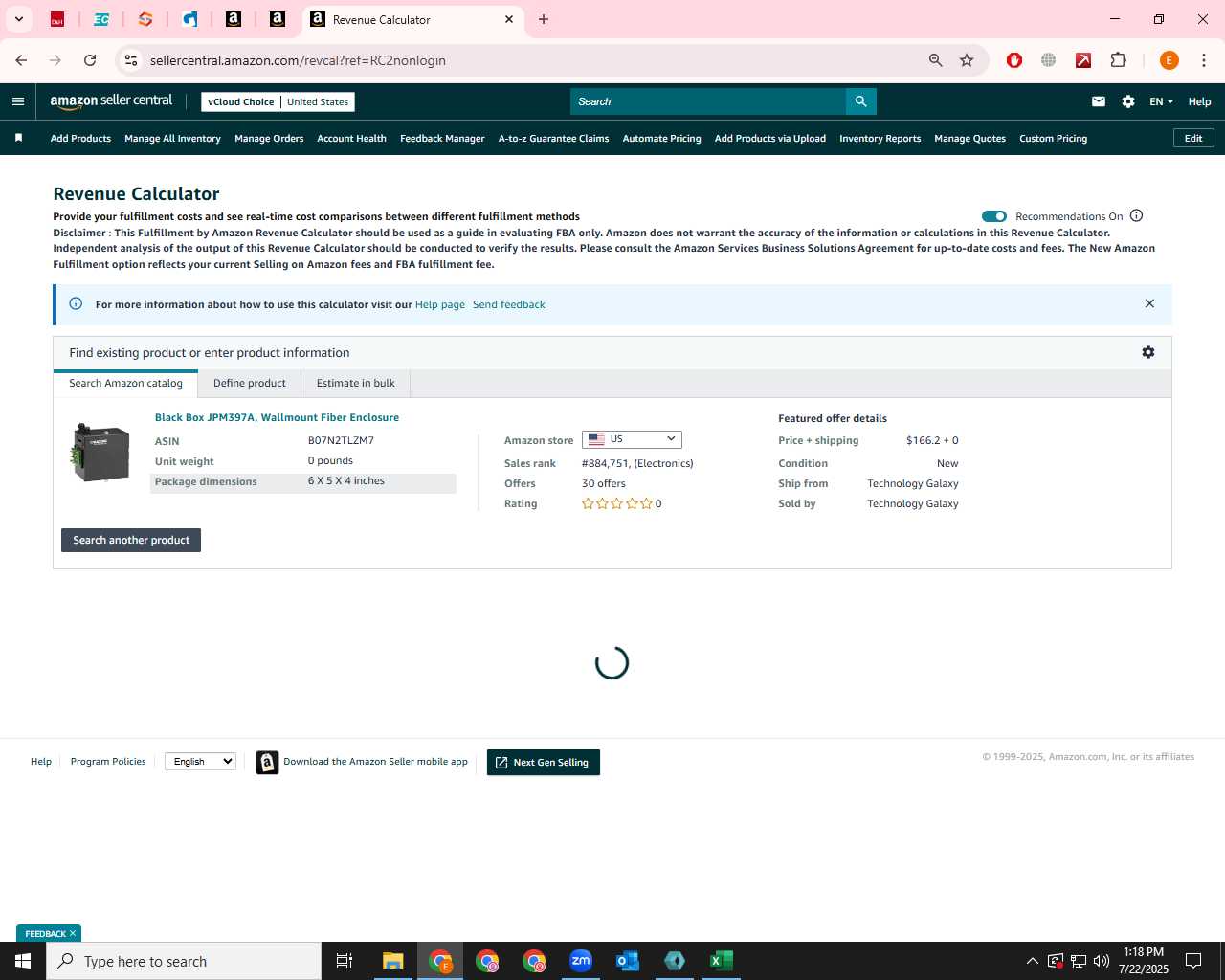The image size is (1225, 980).
Task: Open Manage Orders
Action: 269,138
